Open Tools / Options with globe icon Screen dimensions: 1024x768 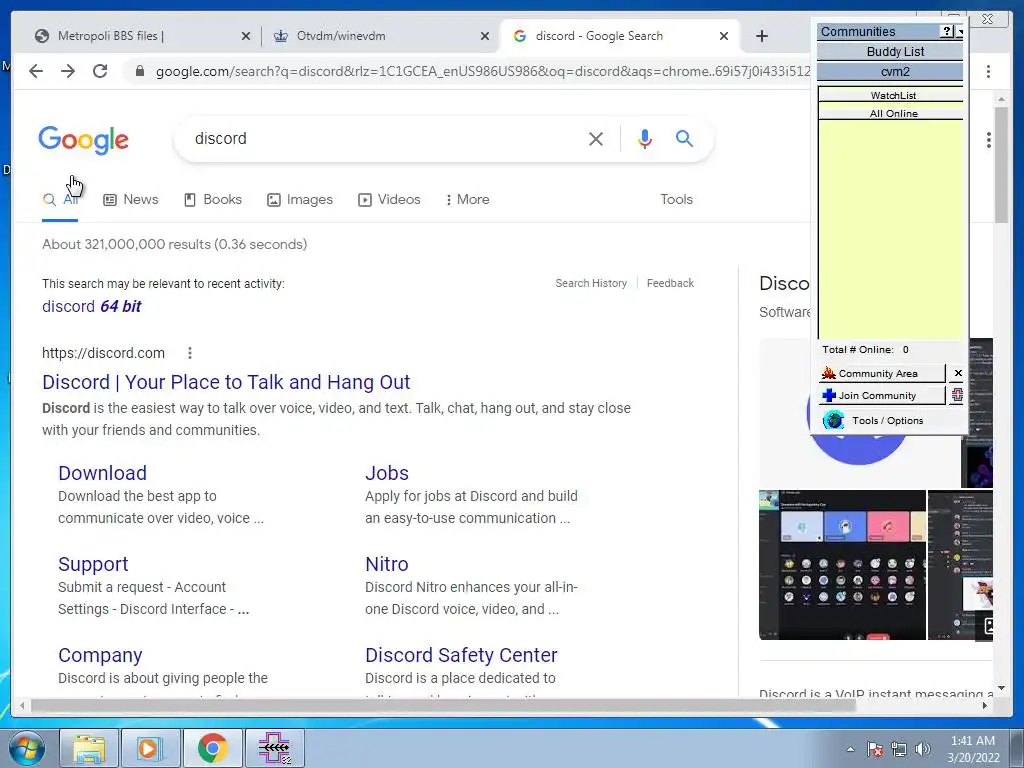[x=875, y=421]
